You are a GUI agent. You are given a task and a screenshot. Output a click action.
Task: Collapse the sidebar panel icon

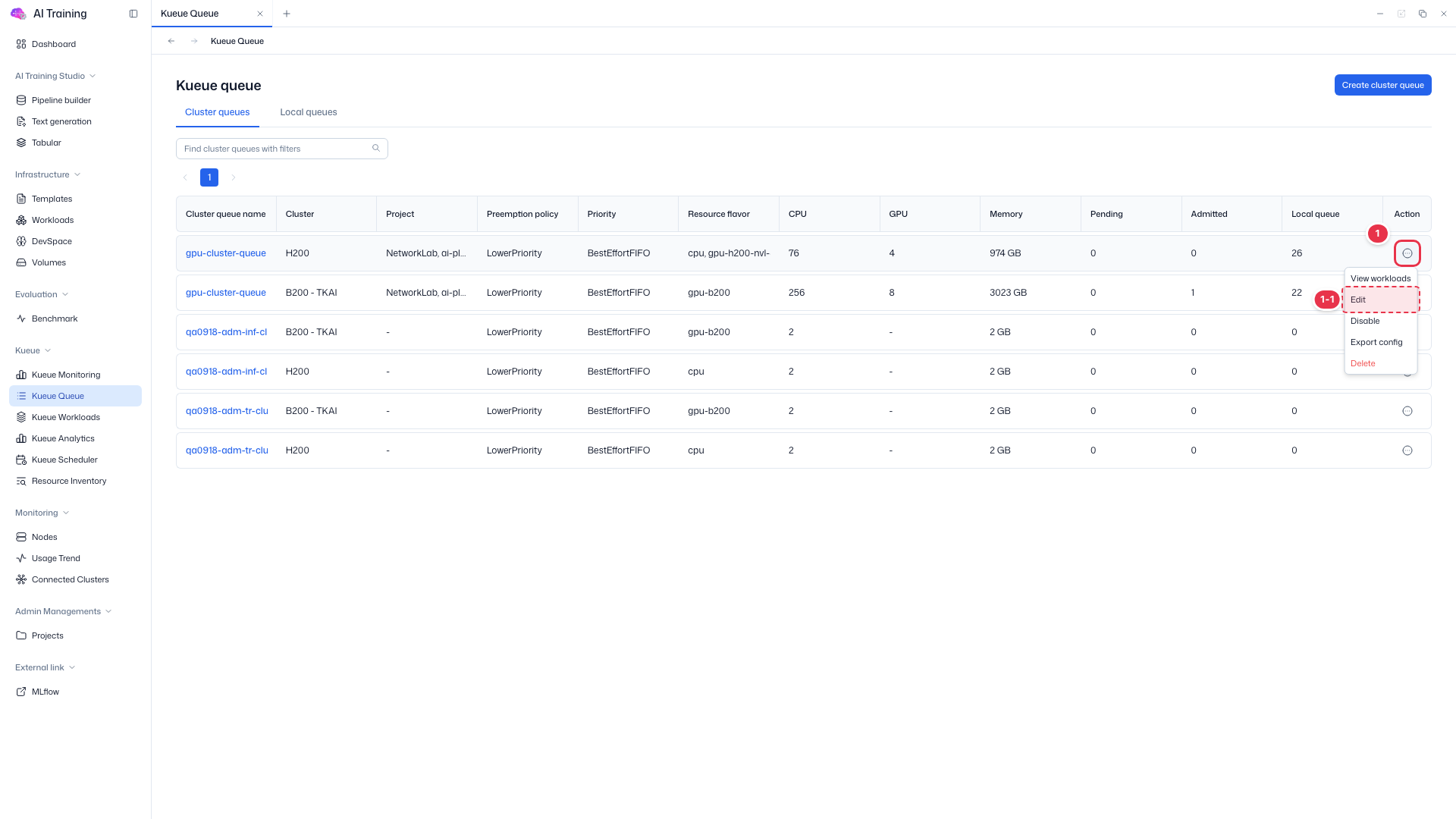133,14
